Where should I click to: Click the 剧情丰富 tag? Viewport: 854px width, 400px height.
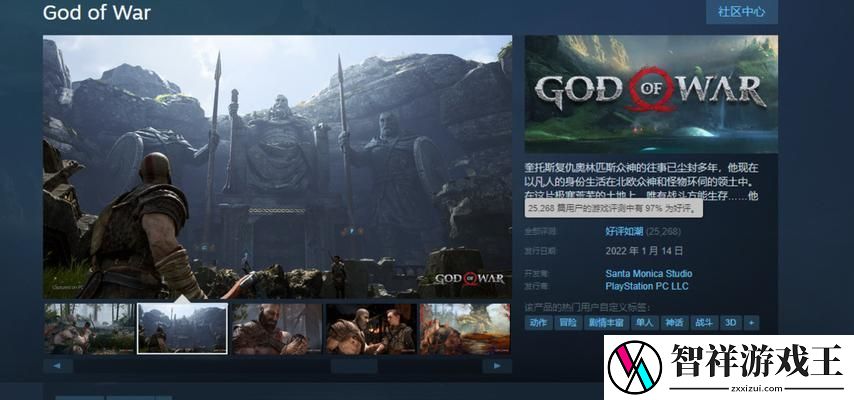[x=607, y=323]
